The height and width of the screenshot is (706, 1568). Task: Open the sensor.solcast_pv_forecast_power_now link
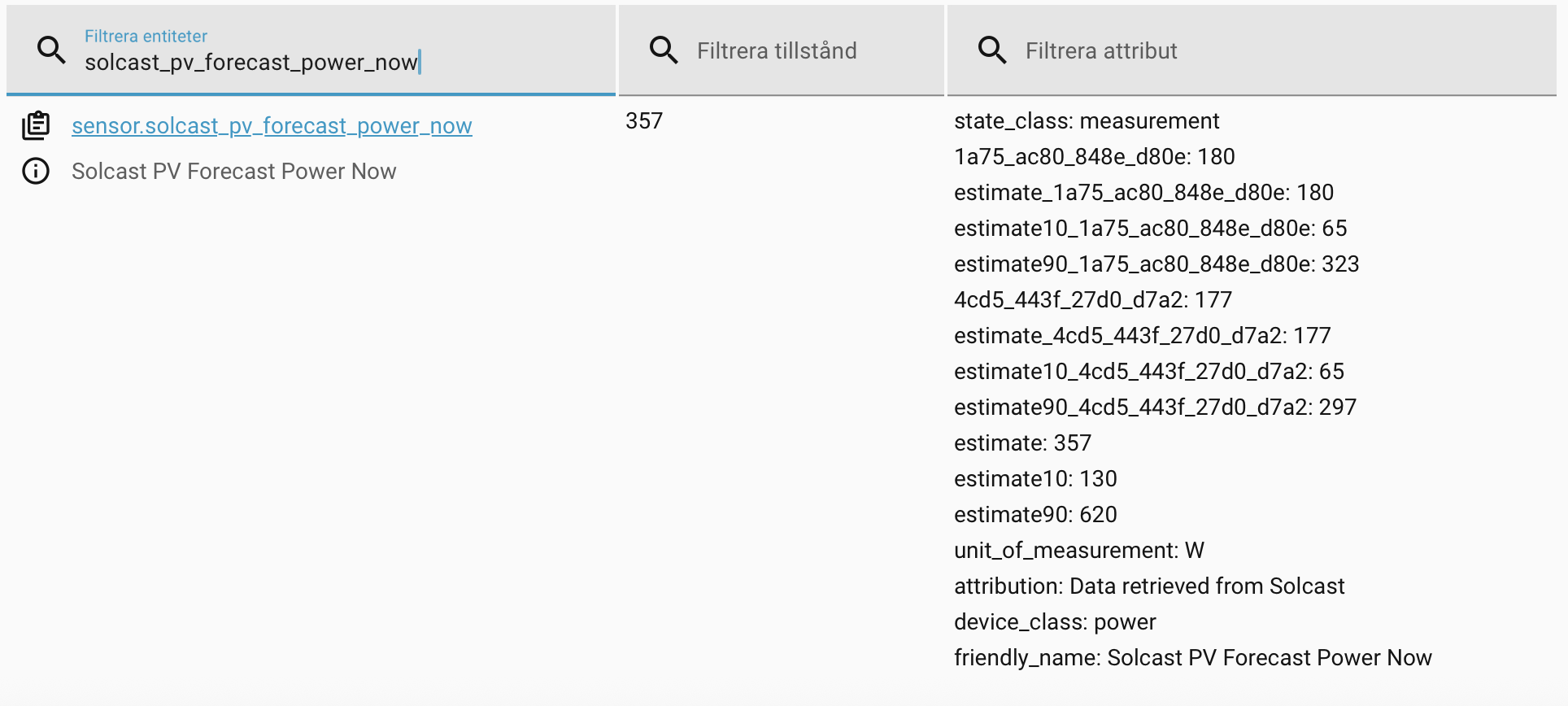pyautogui.click(x=272, y=126)
